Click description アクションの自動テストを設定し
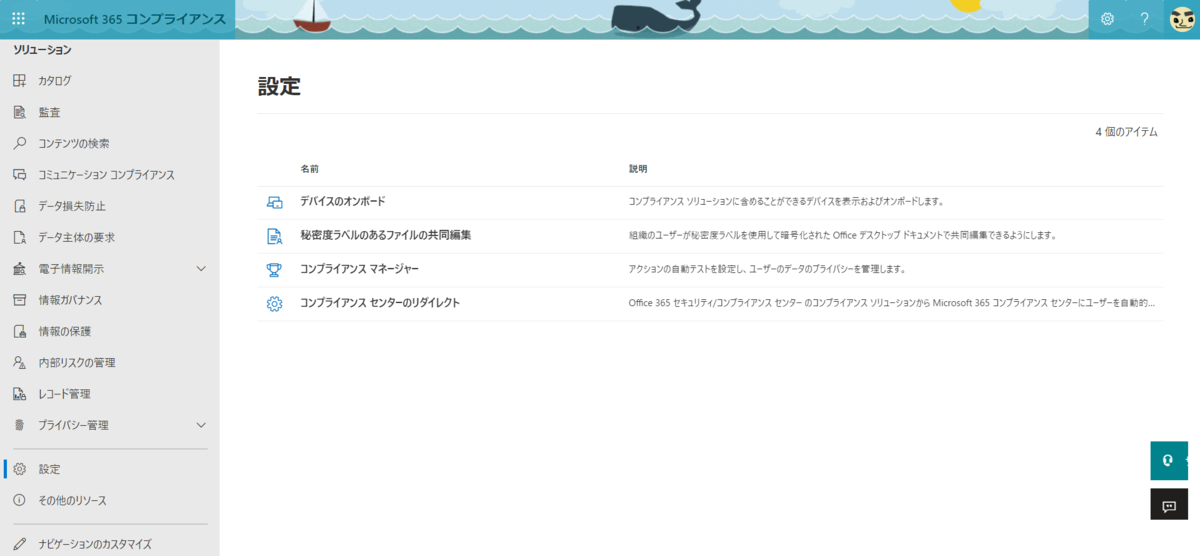The image size is (1200, 556). point(767,269)
